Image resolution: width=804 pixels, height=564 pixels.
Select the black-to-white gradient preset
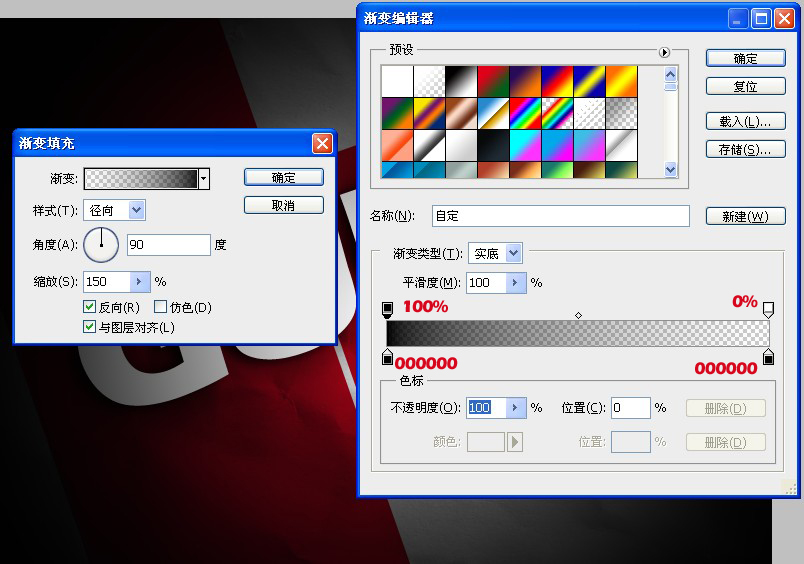point(461,82)
